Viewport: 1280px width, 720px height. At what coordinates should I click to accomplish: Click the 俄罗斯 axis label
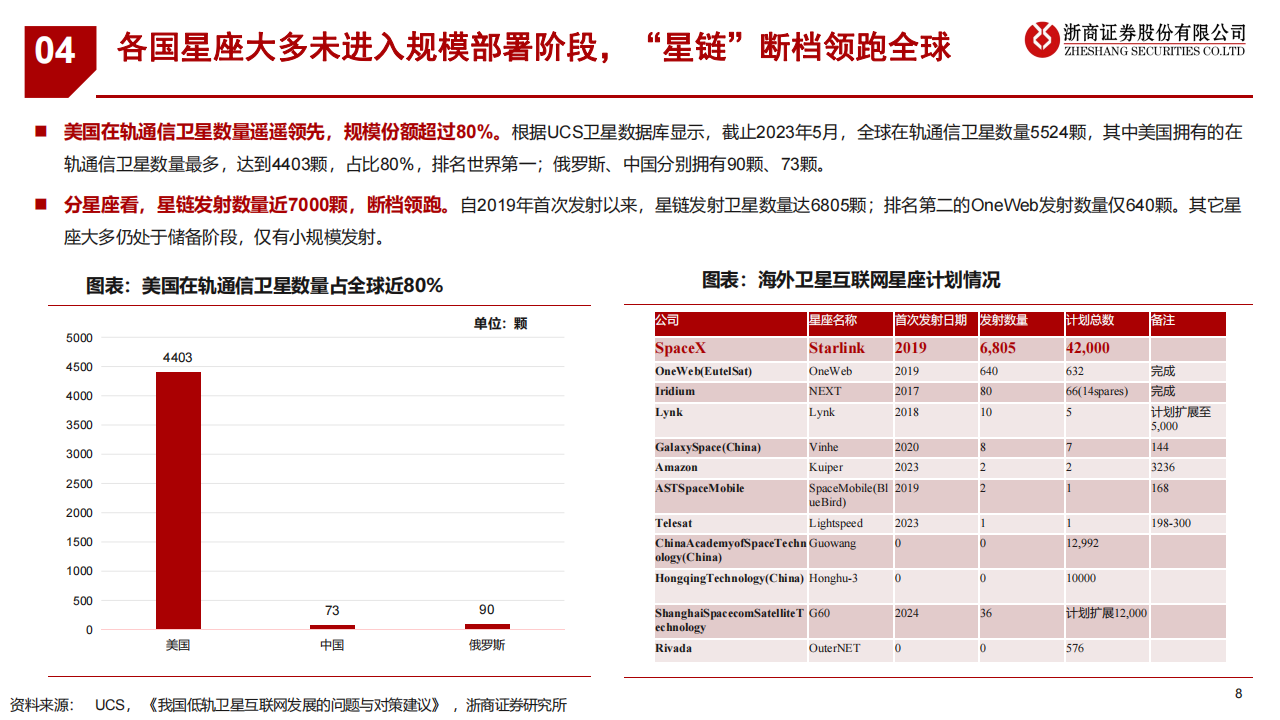coord(487,645)
